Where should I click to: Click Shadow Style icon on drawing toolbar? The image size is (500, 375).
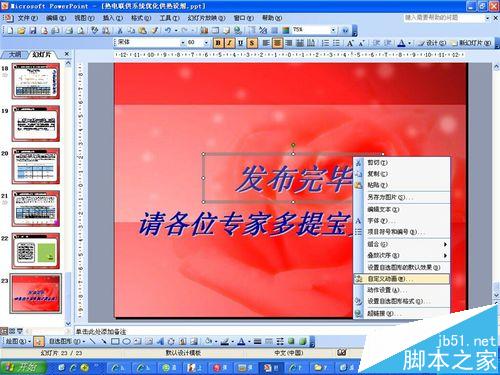click(291, 341)
